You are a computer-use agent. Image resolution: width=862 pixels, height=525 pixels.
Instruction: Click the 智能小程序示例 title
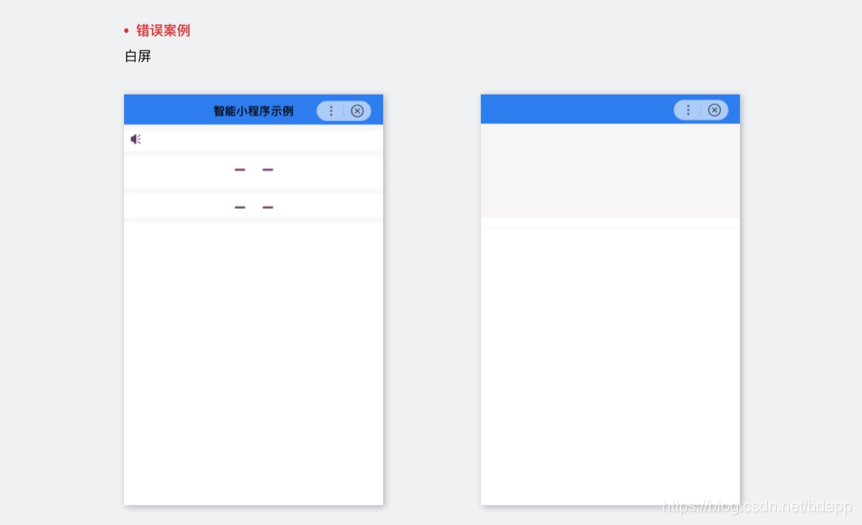(x=253, y=111)
